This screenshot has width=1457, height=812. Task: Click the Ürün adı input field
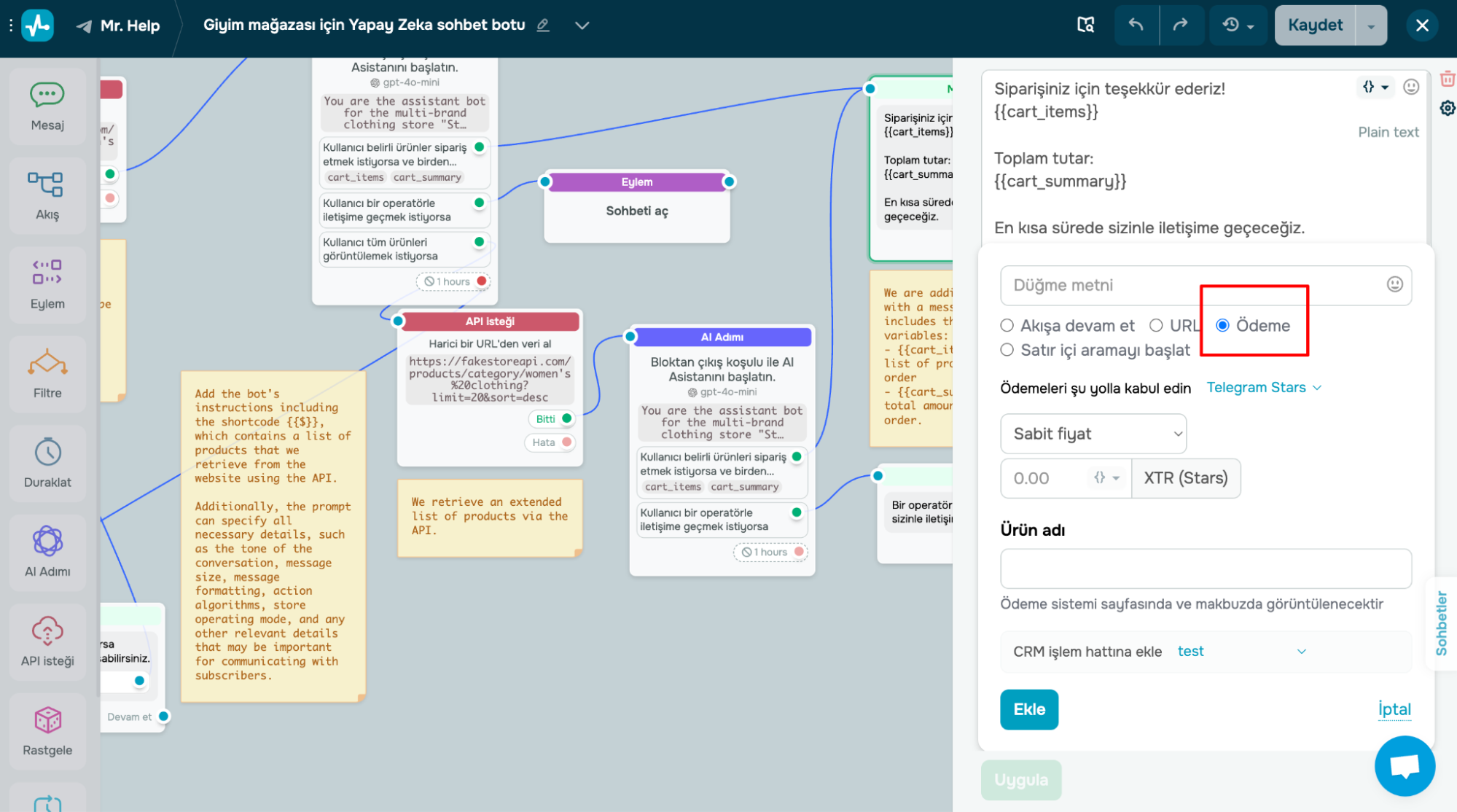tap(1205, 569)
